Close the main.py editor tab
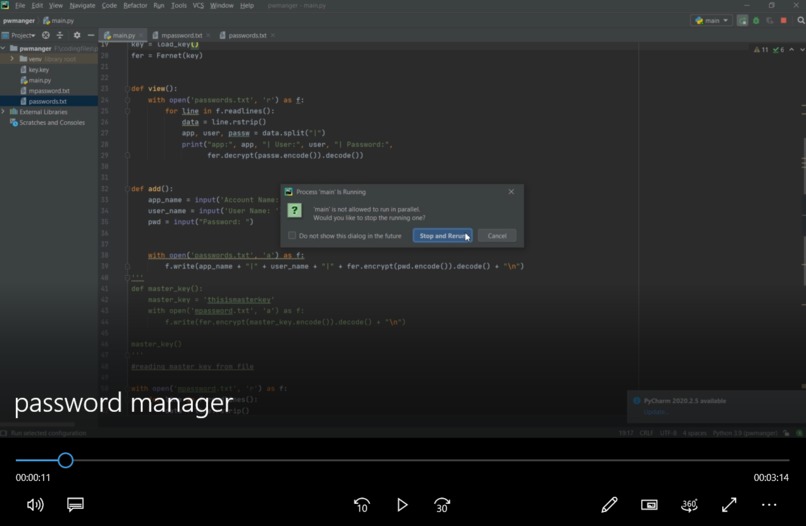The height and width of the screenshot is (526, 806). coord(141,35)
